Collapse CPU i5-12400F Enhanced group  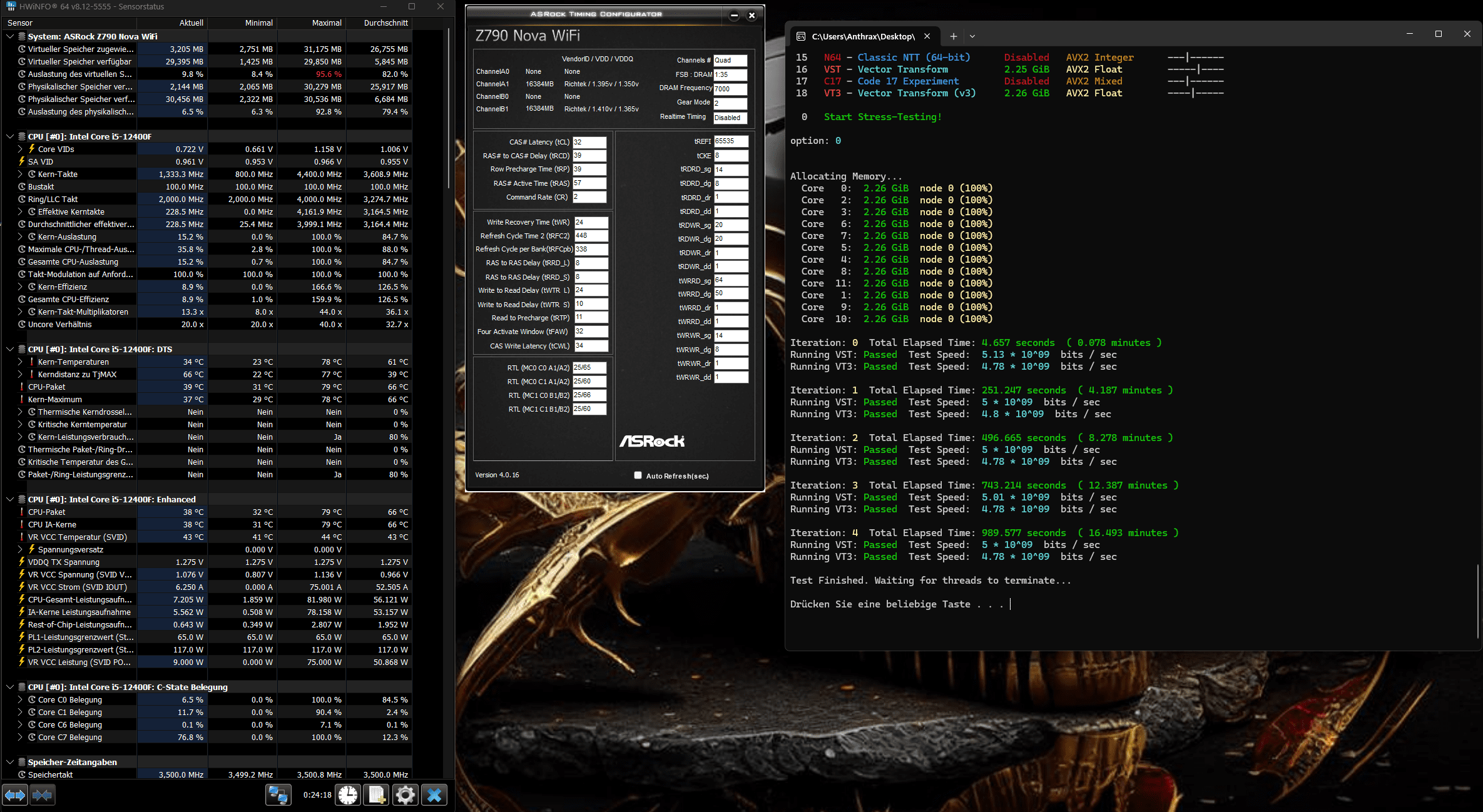[x=10, y=499]
